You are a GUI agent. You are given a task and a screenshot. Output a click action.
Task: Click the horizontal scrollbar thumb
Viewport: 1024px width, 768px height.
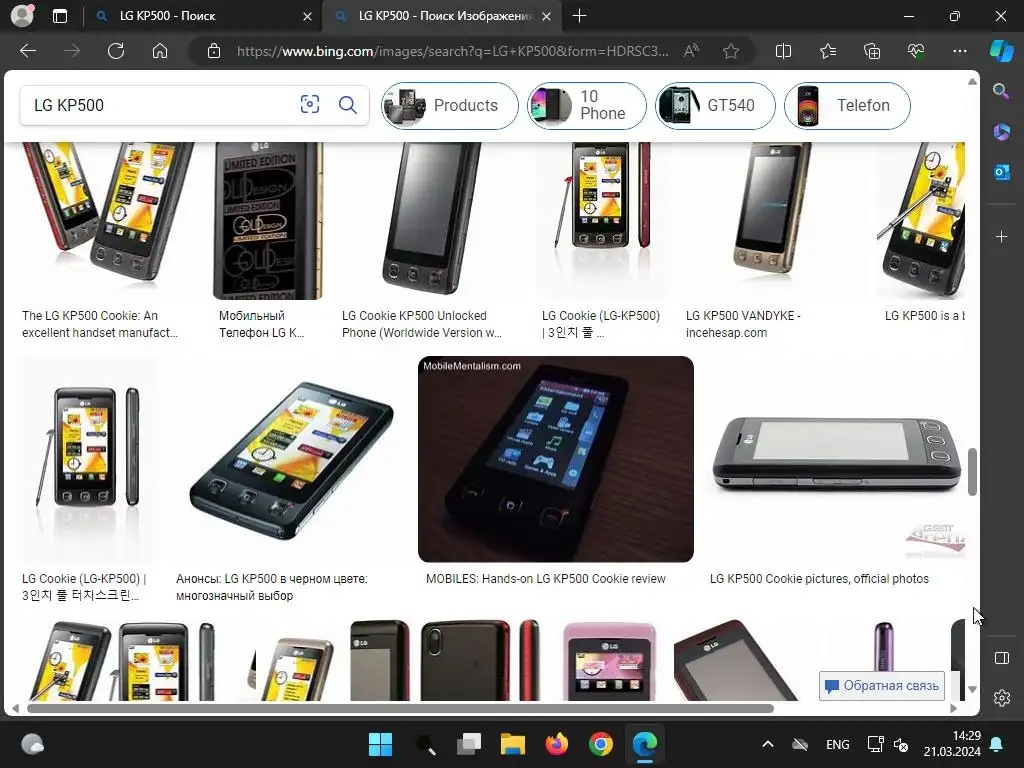click(400, 708)
